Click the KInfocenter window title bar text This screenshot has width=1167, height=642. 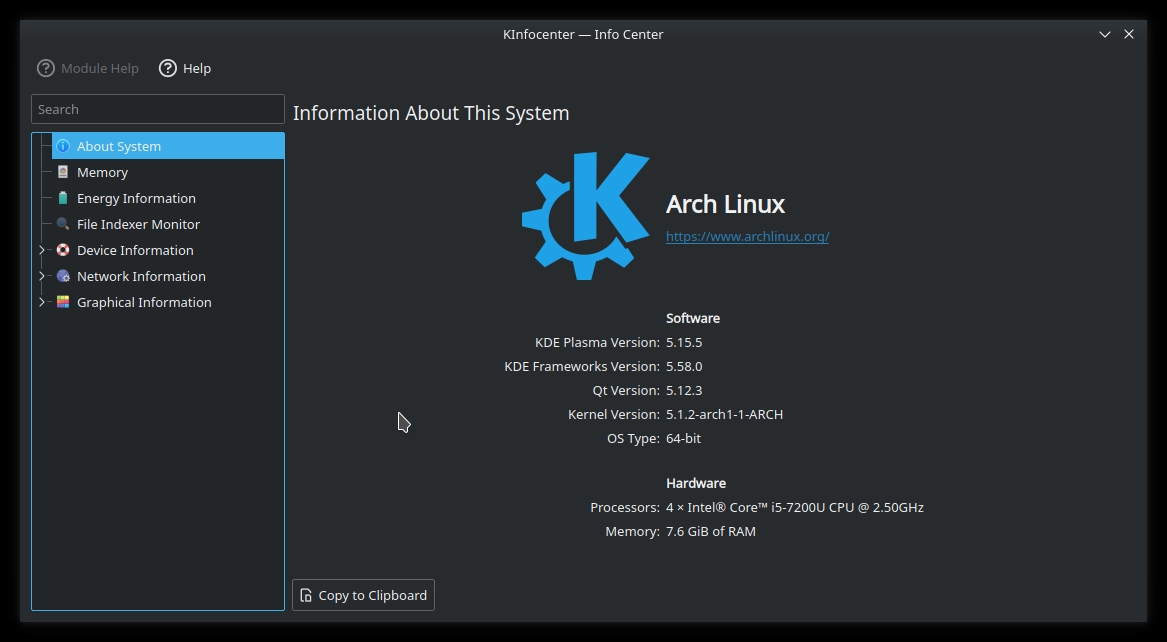click(x=583, y=34)
